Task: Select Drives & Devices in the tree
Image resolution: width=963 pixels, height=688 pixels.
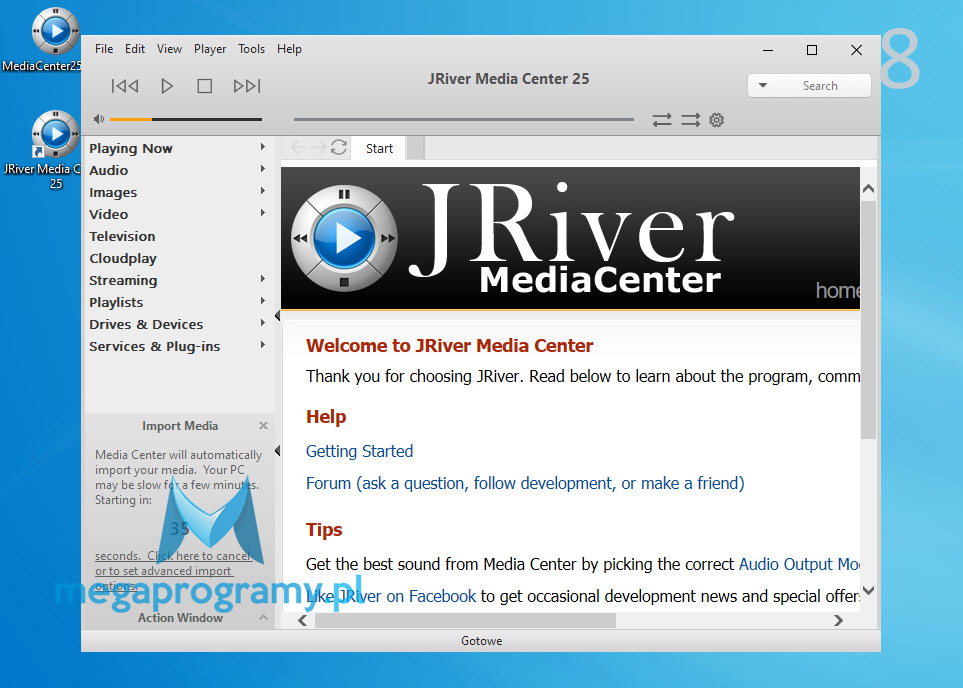Action: pyautogui.click(x=146, y=324)
